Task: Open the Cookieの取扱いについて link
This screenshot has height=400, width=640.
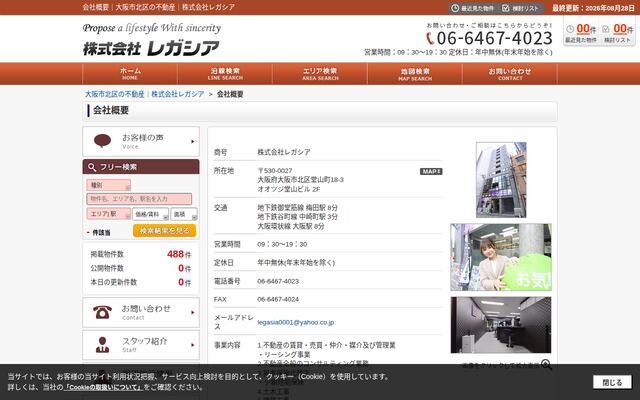Action: tap(103, 387)
